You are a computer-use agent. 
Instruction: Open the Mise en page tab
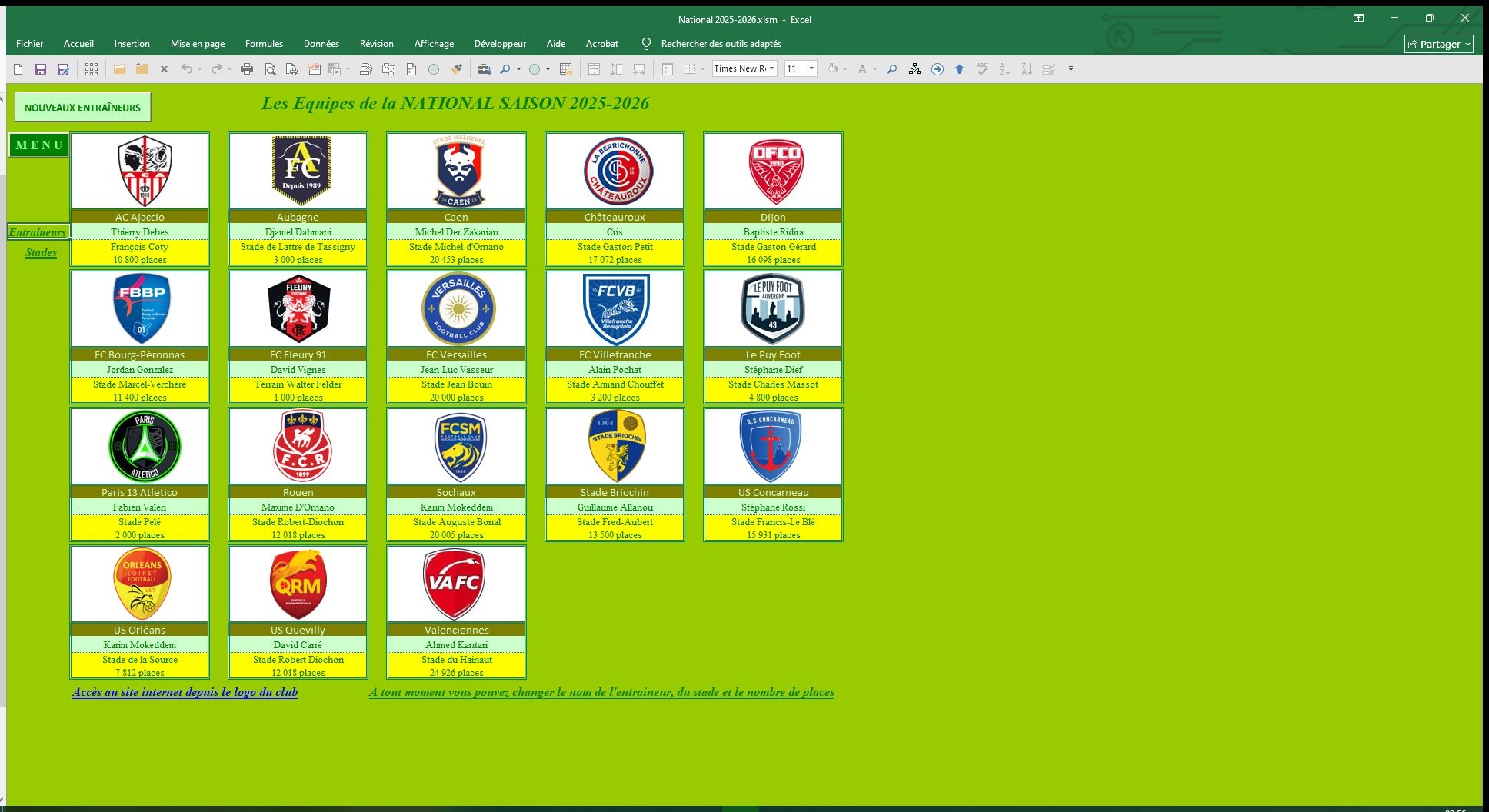point(198,44)
